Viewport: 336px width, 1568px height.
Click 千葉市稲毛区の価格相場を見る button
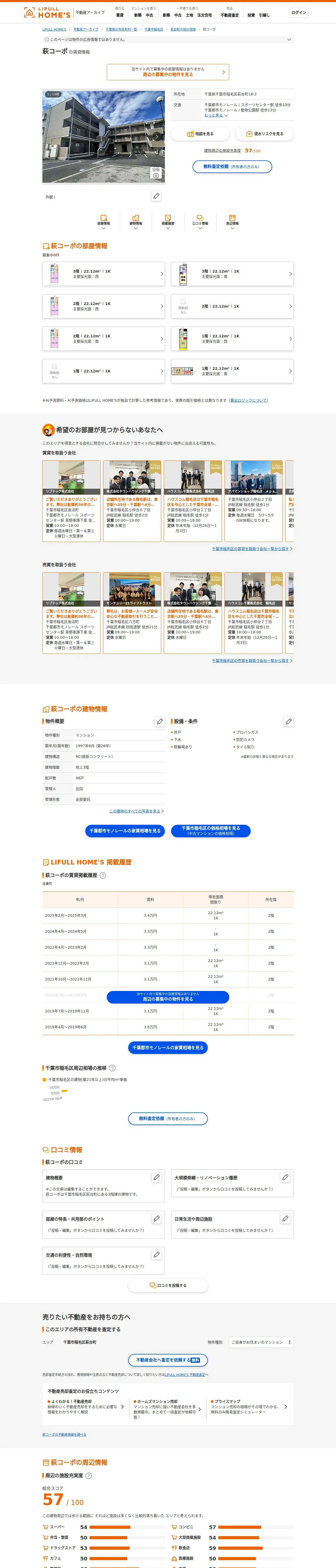point(210,830)
